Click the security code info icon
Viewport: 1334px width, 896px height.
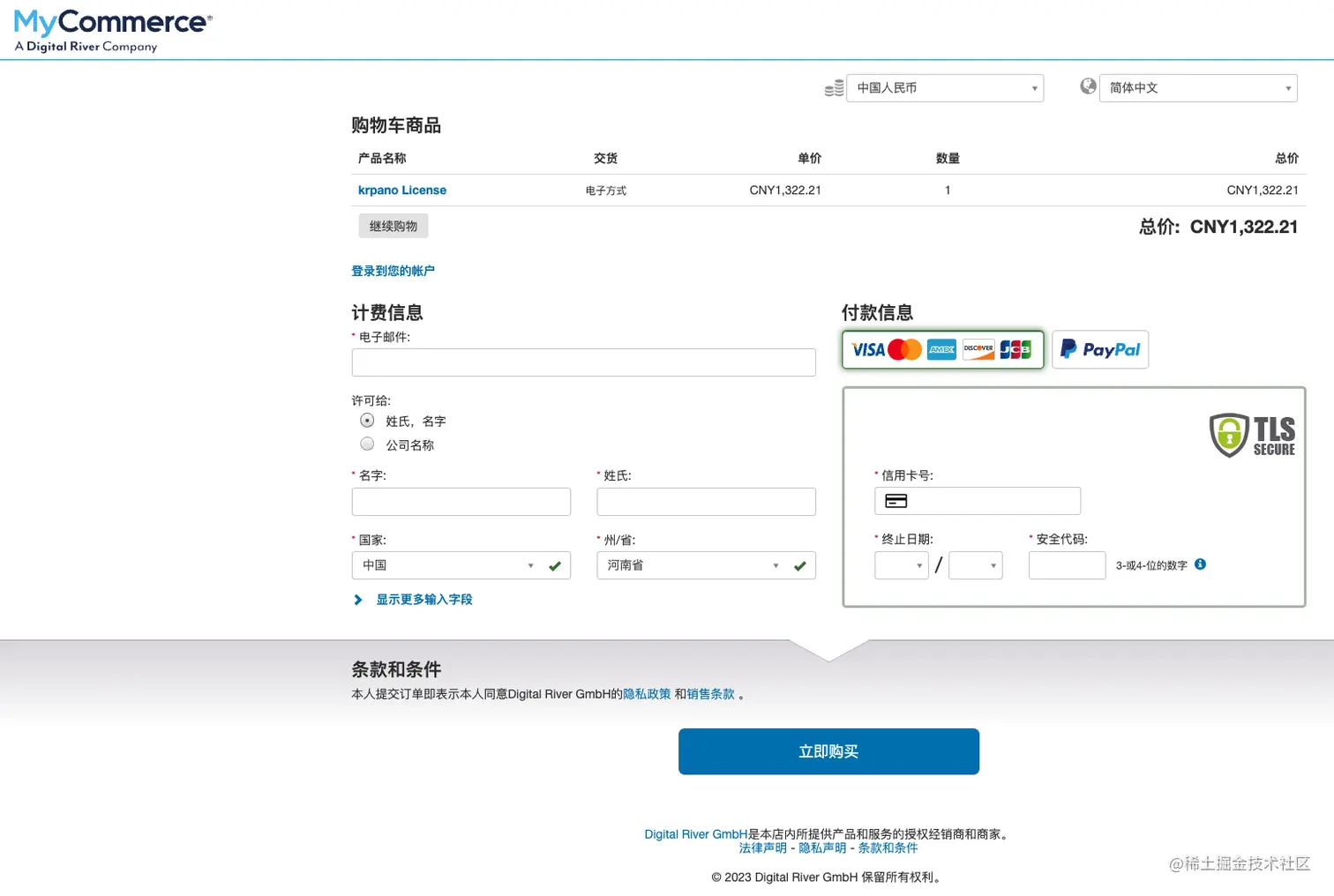coord(1200,564)
